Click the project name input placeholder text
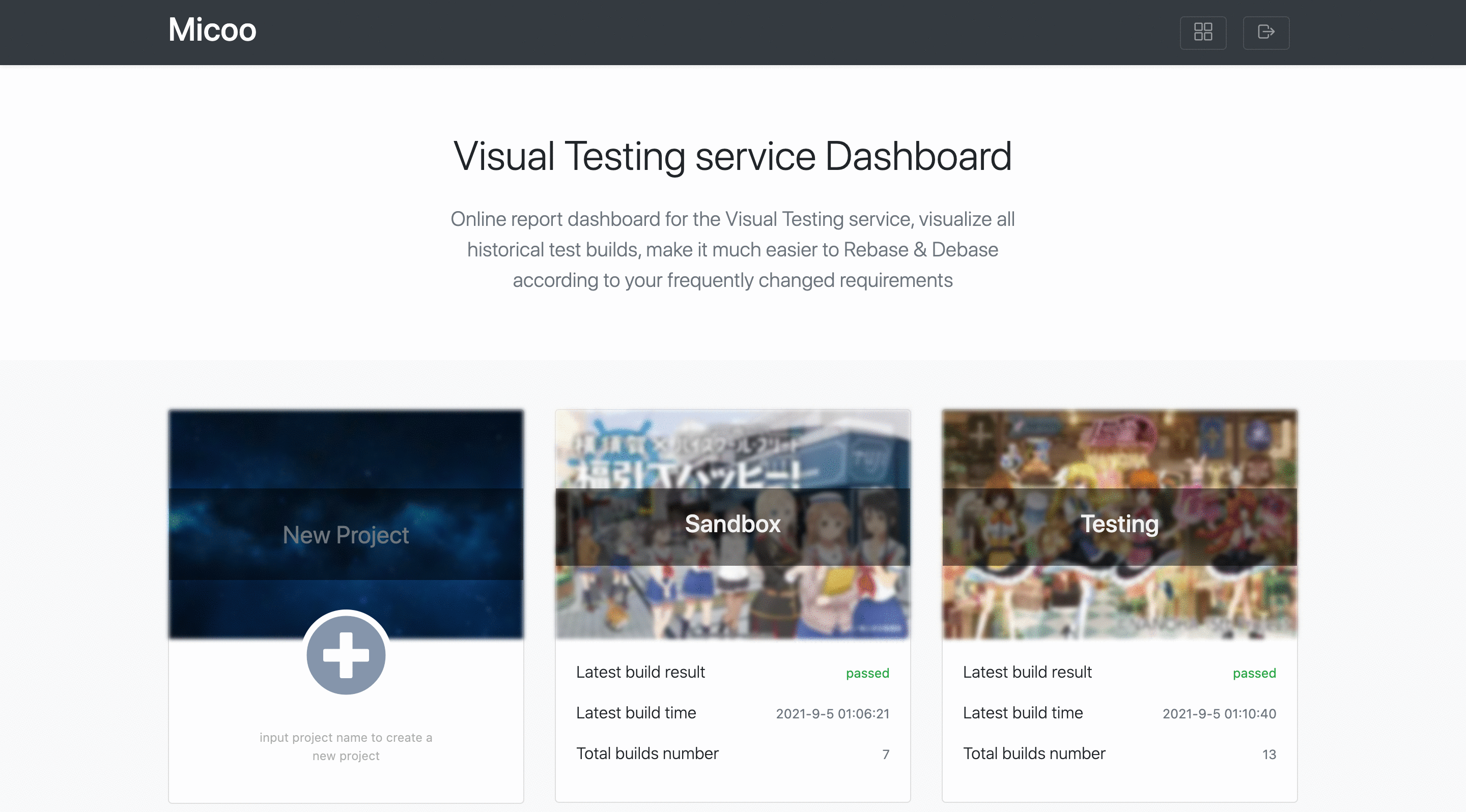The image size is (1466, 812). coord(346,746)
